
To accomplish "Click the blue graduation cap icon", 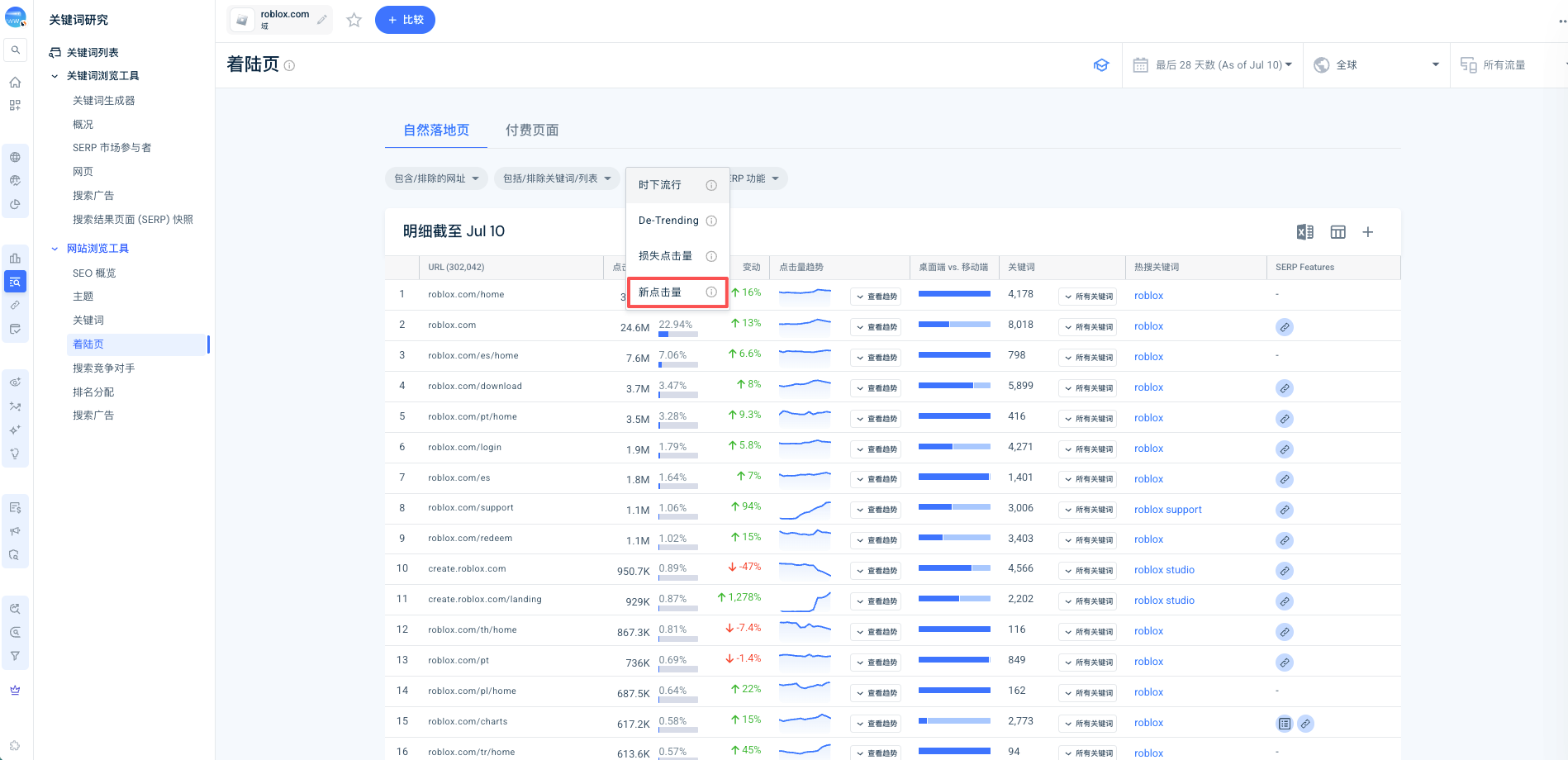I will 1101,65.
